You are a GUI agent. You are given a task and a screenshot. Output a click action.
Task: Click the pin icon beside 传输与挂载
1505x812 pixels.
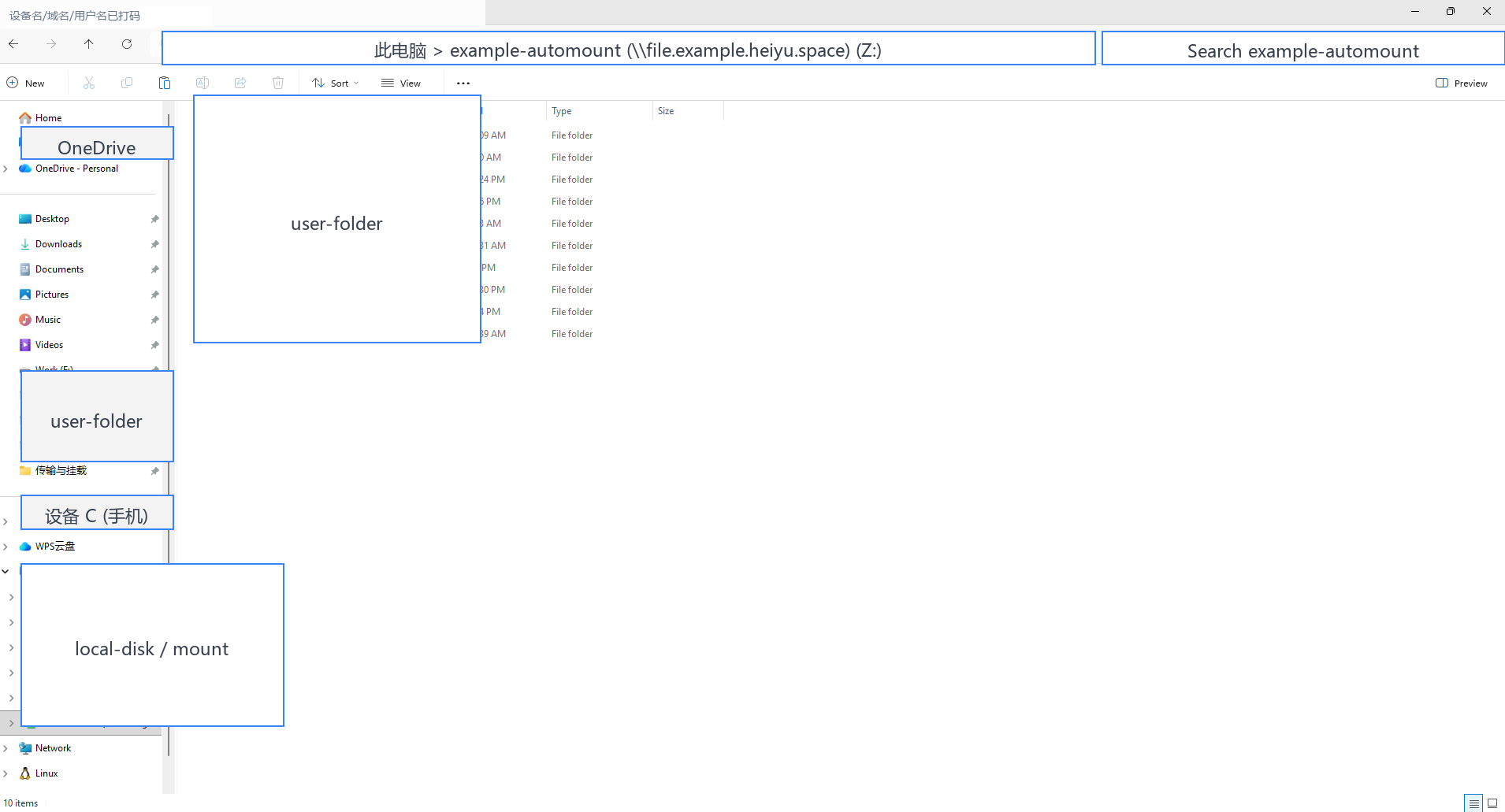155,471
